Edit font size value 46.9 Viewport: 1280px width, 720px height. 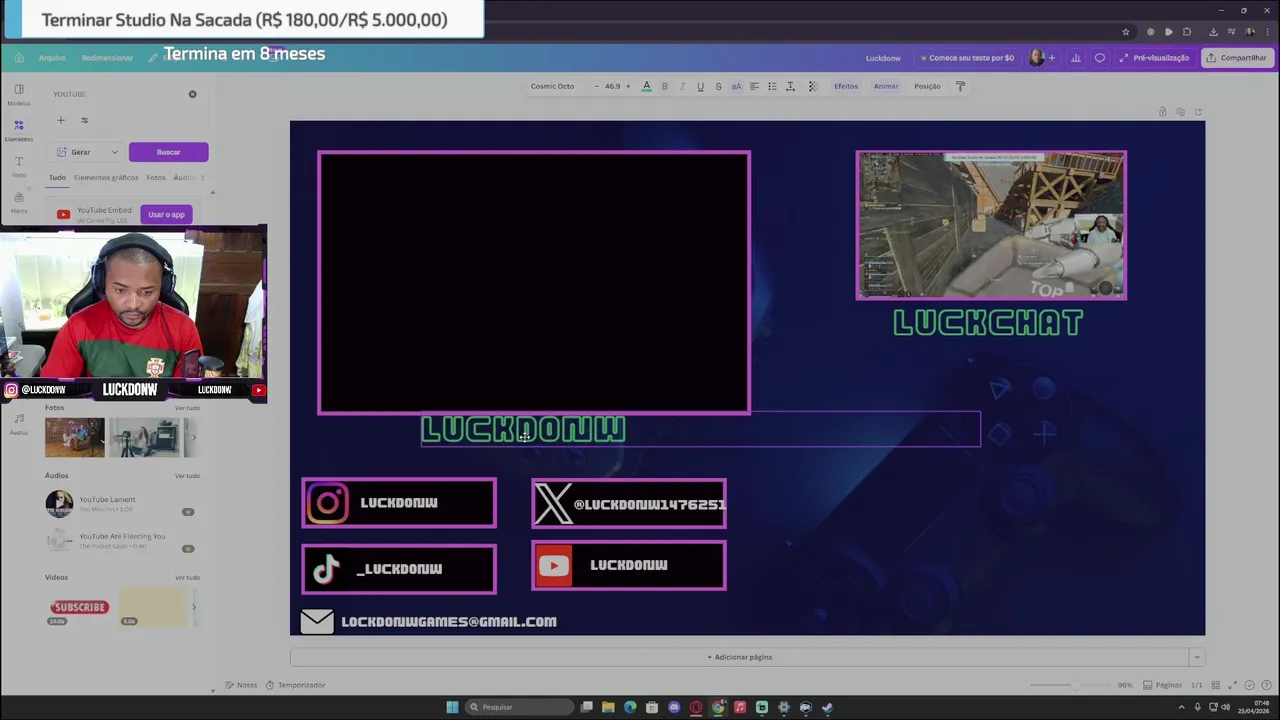[612, 86]
